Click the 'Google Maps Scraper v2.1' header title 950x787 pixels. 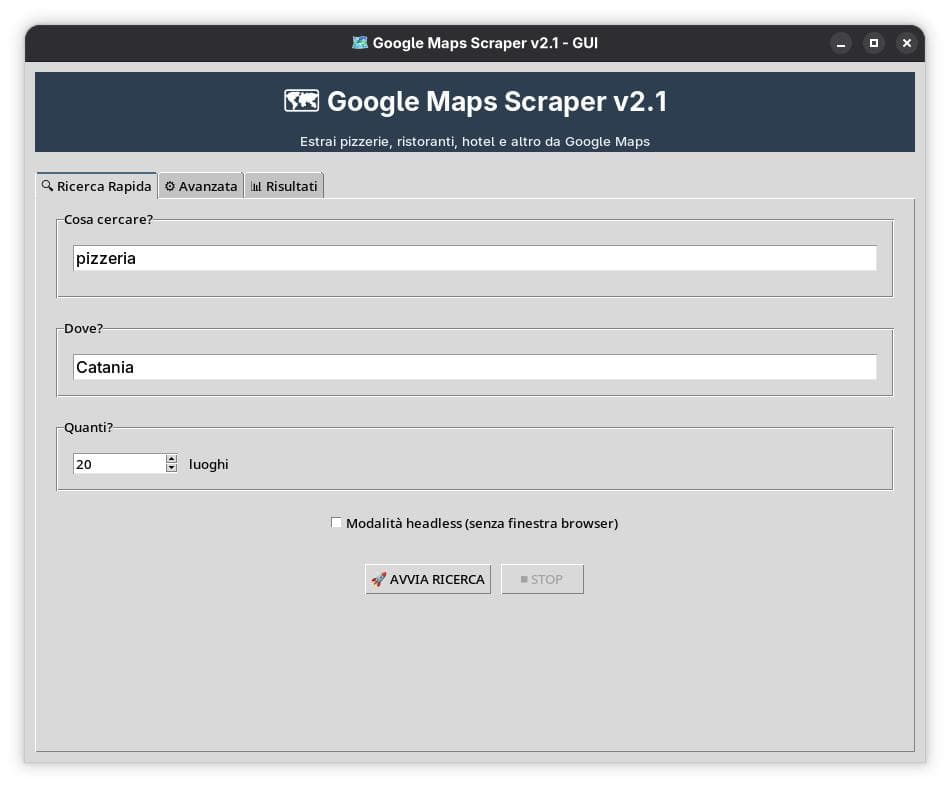click(x=497, y=101)
